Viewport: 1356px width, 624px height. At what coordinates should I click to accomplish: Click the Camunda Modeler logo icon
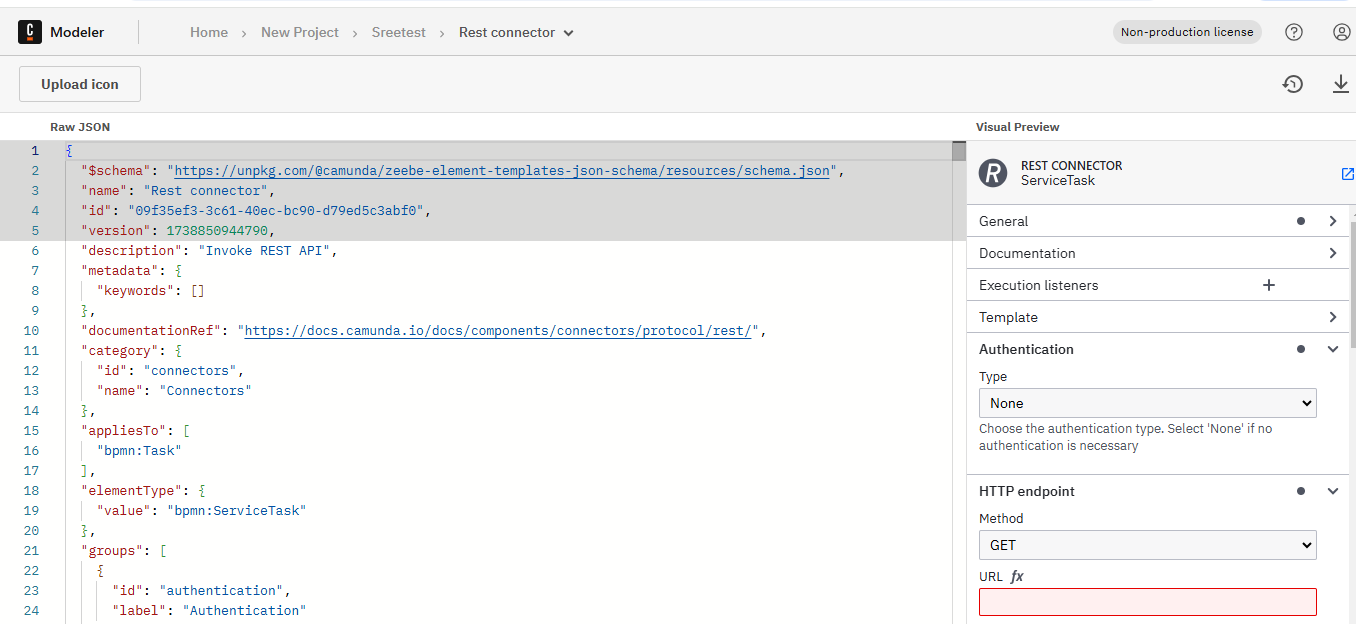point(30,32)
